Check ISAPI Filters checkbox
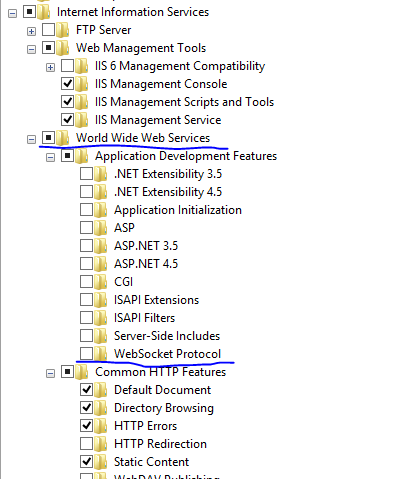 [x=86, y=318]
